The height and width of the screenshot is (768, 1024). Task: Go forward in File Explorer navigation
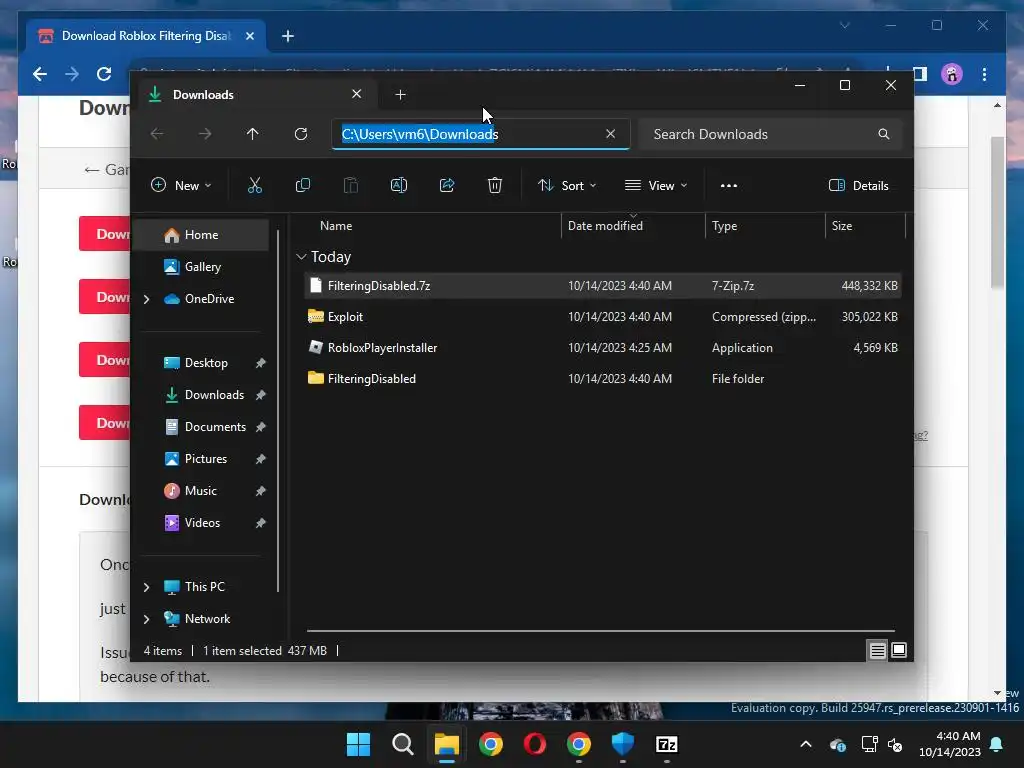click(205, 134)
